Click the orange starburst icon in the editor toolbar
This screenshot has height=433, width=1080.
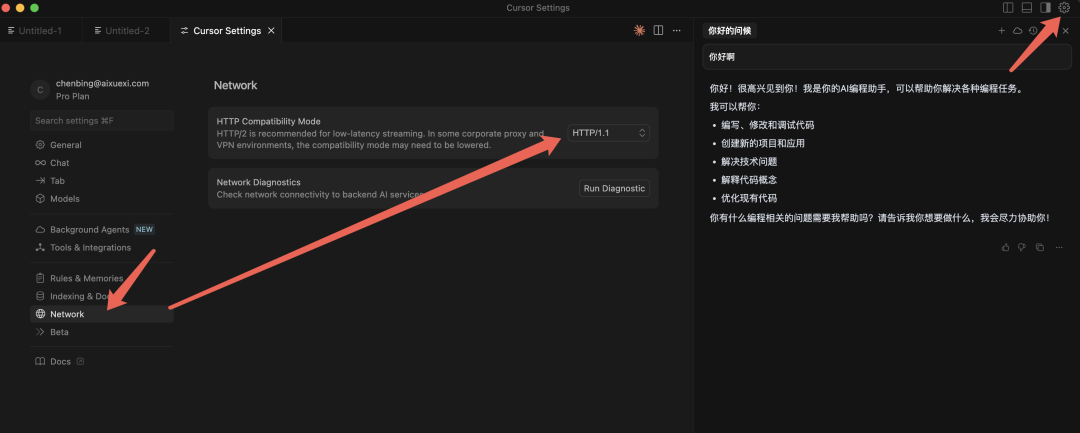(x=639, y=30)
